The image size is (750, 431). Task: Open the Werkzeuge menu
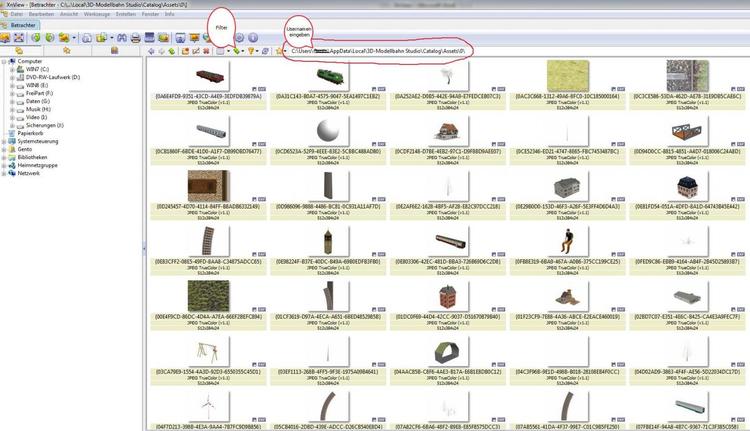[96, 15]
